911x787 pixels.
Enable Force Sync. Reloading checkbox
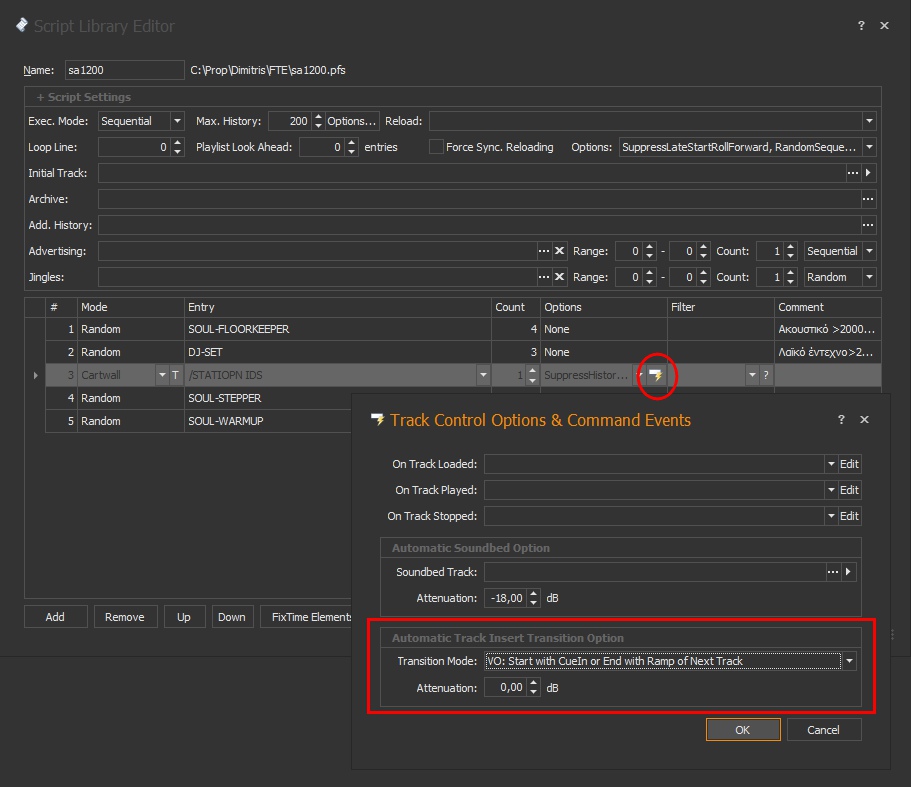coord(436,147)
